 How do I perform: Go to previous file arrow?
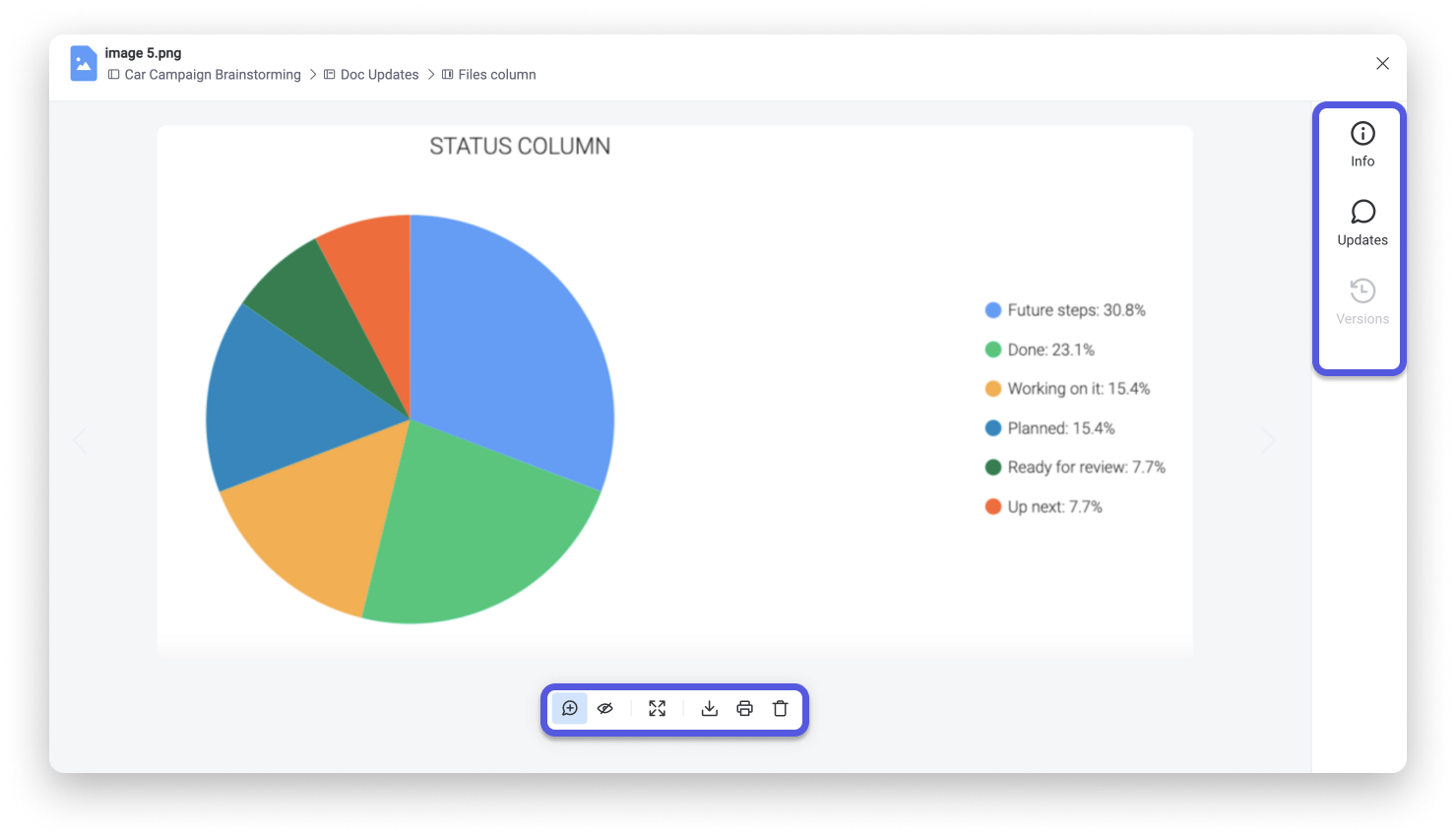pyautogui.click(x=80, y=440)
